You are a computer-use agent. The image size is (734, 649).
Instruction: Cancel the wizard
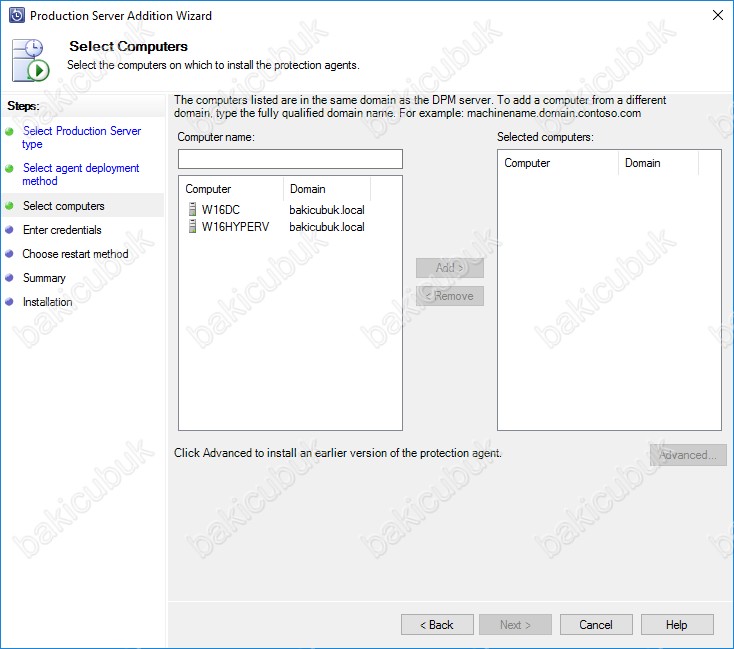[596, 625]
